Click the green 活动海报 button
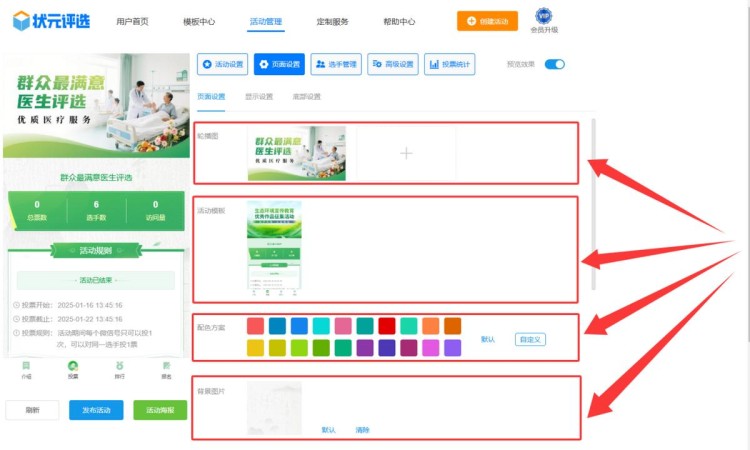The width and height of the screenshot is (750, 450). (x=160, y=410)
